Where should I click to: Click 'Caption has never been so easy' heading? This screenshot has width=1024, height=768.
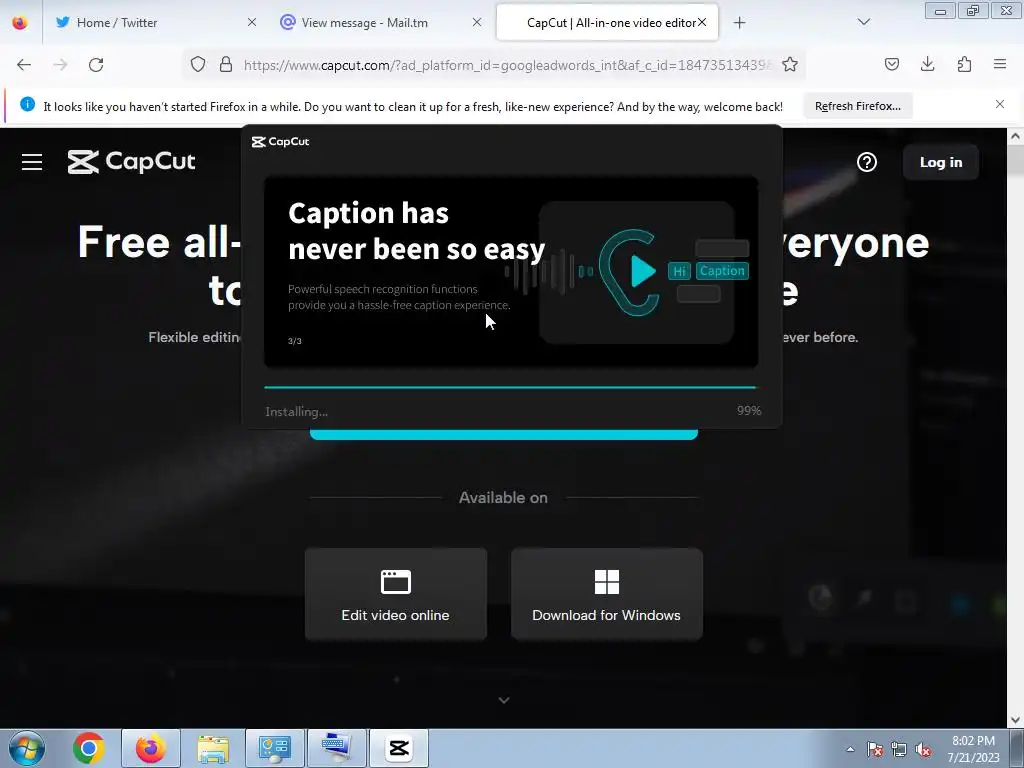(417, 231)
